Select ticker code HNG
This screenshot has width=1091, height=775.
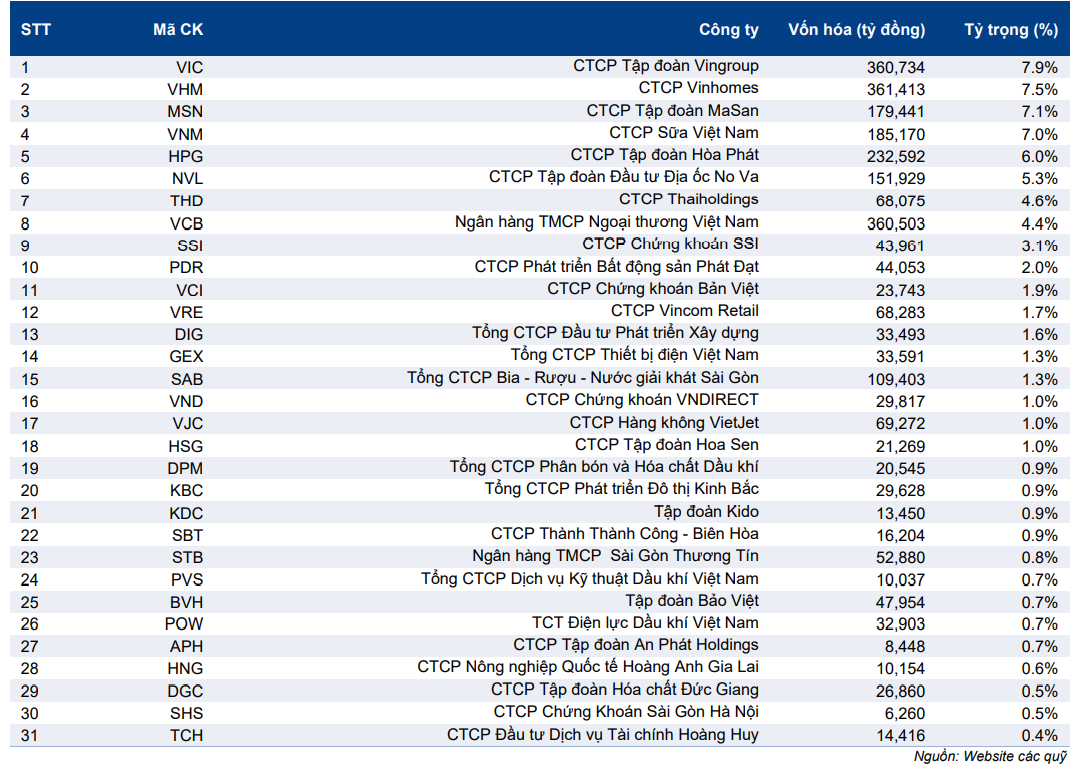pyautogui.click(x=185, y=669)
